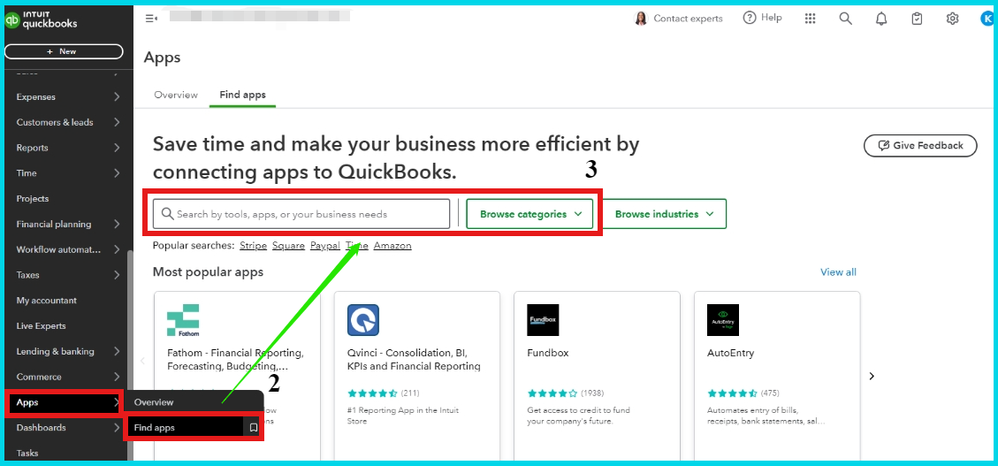Open Qvinci Consolidation app title

tap(414, 359)
